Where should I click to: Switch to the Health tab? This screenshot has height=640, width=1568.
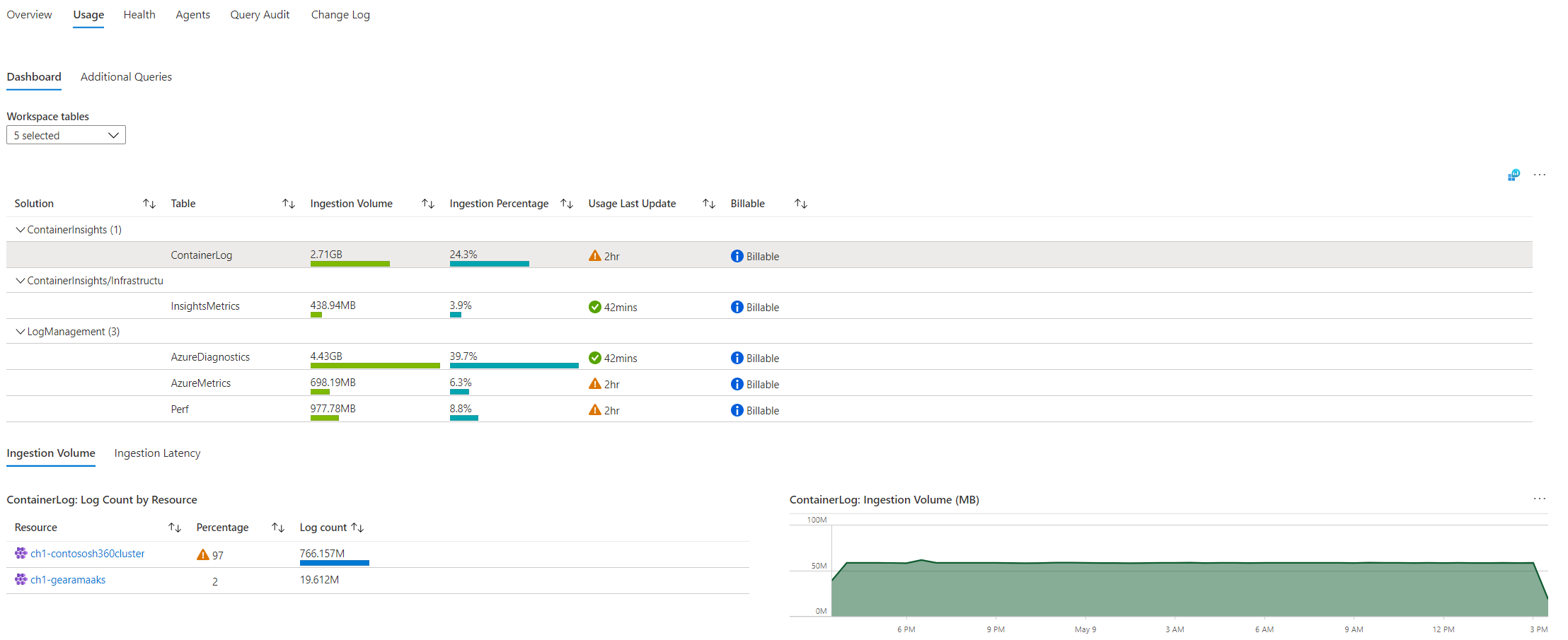pos(139,15)
